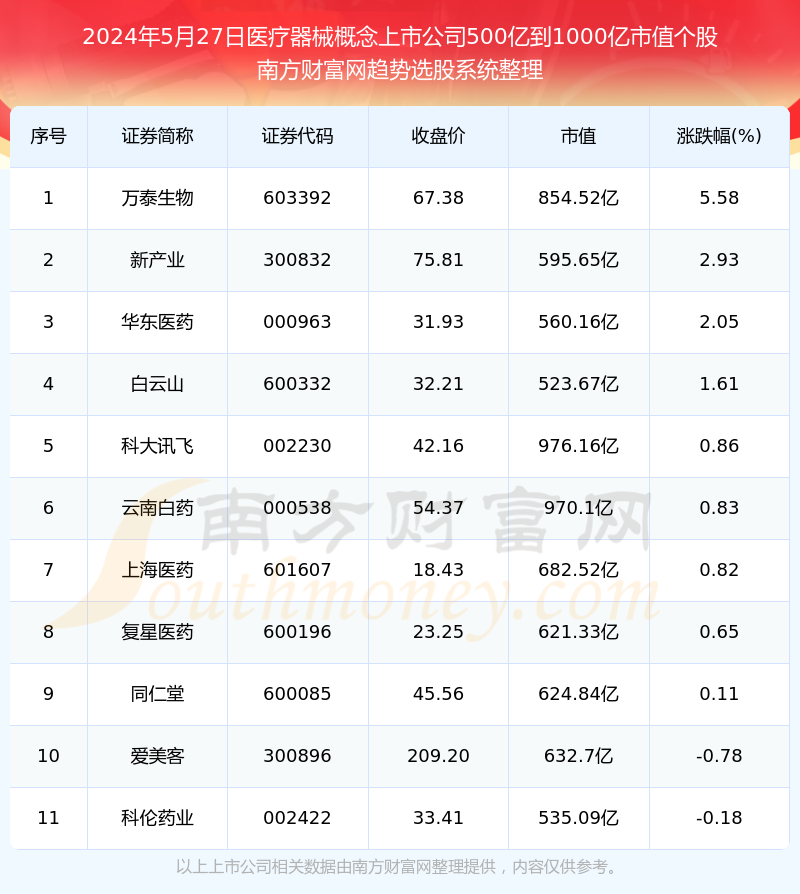Select stock name 华东医药

157,322
